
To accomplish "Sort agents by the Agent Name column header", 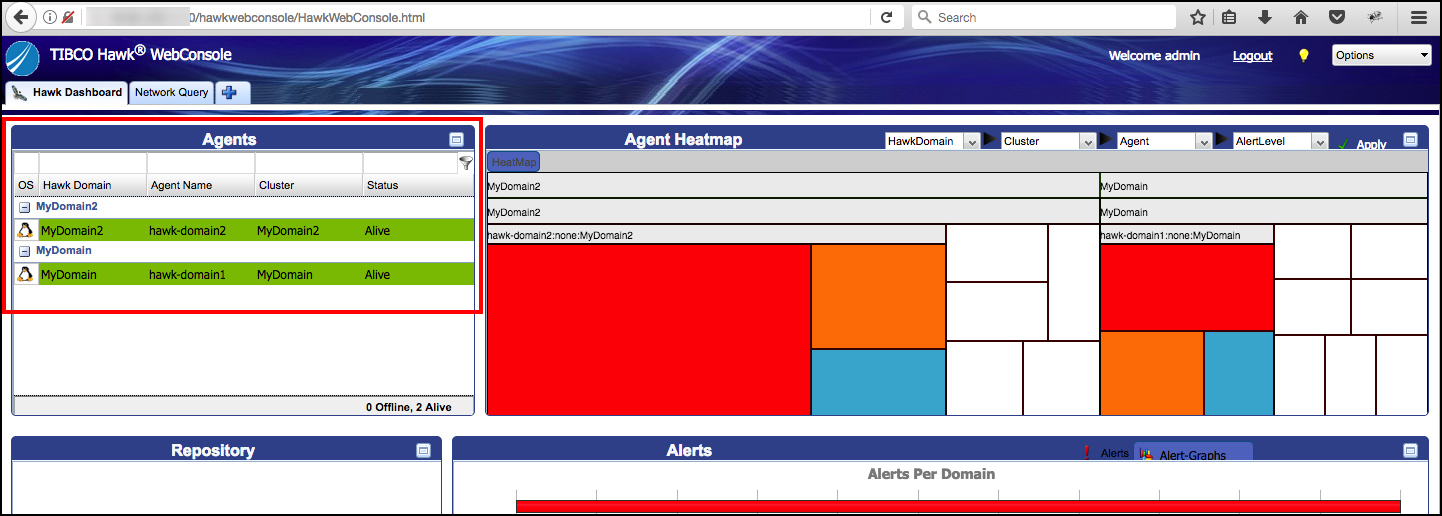I will point(200,185).
